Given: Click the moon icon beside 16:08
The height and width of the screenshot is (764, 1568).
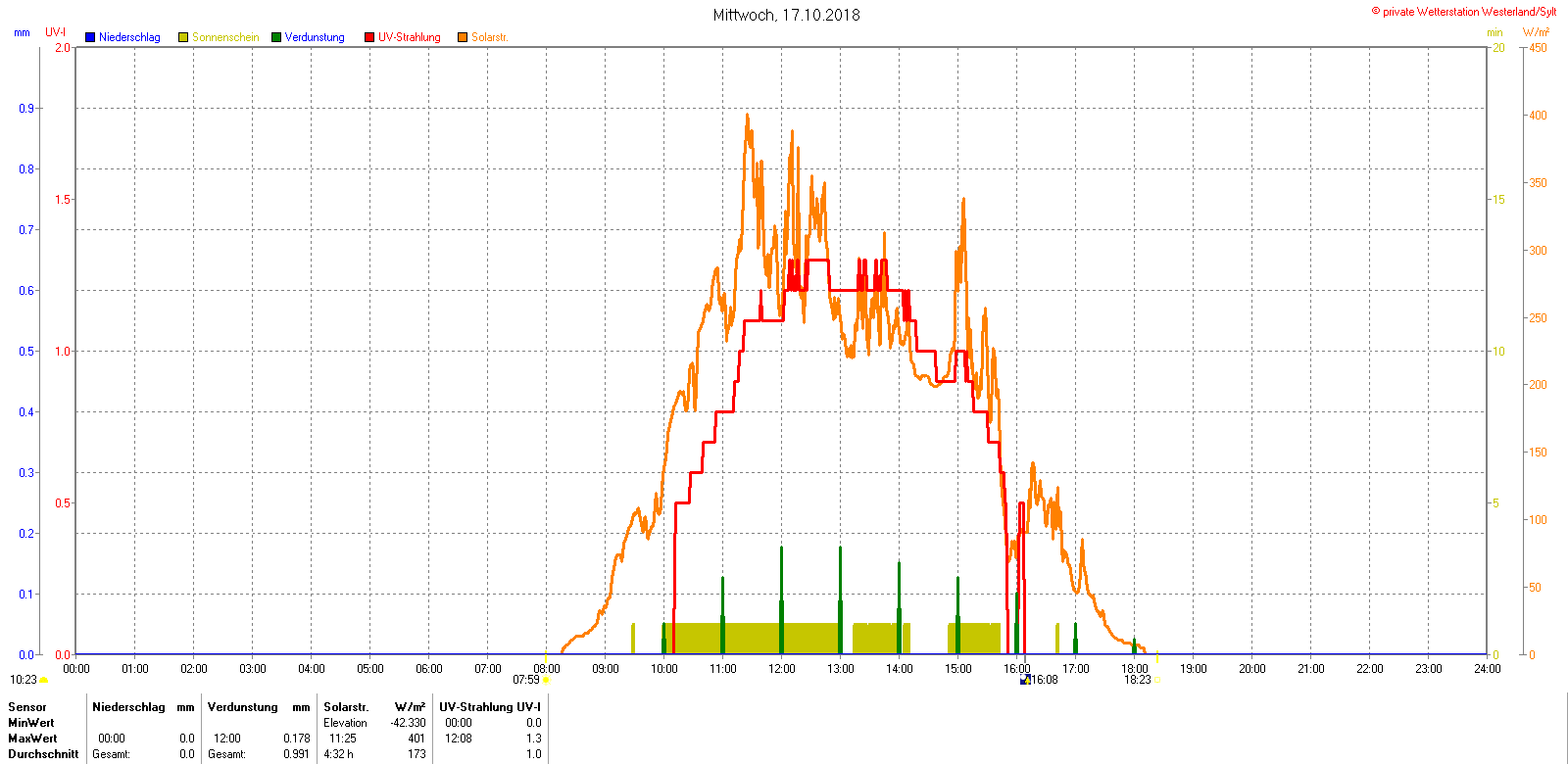Looking at the screenshot, I should click(1025, 679).
